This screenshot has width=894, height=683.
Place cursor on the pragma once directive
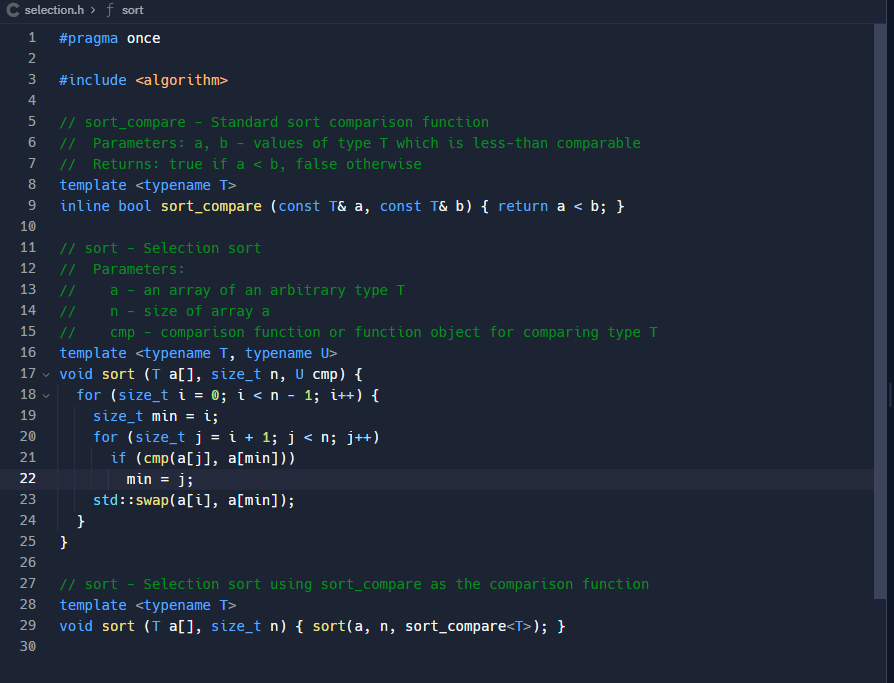[110, 37]
